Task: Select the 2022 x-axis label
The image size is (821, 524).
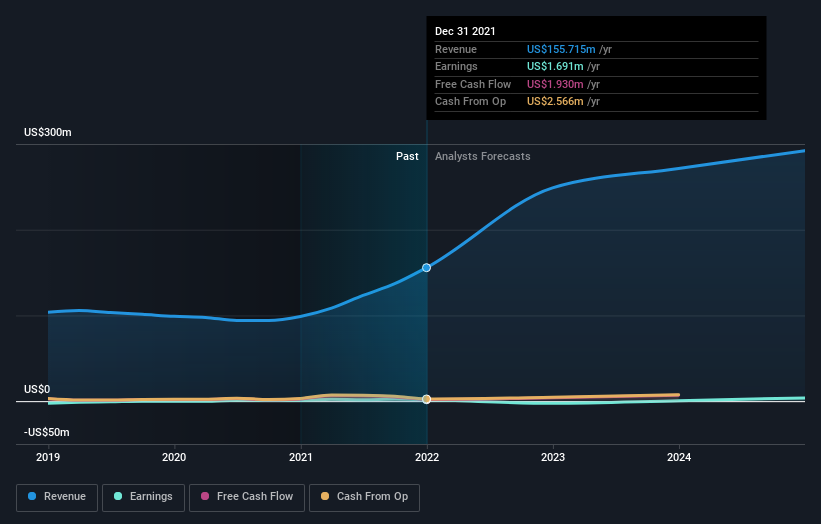Action: [x=427, y=457]
